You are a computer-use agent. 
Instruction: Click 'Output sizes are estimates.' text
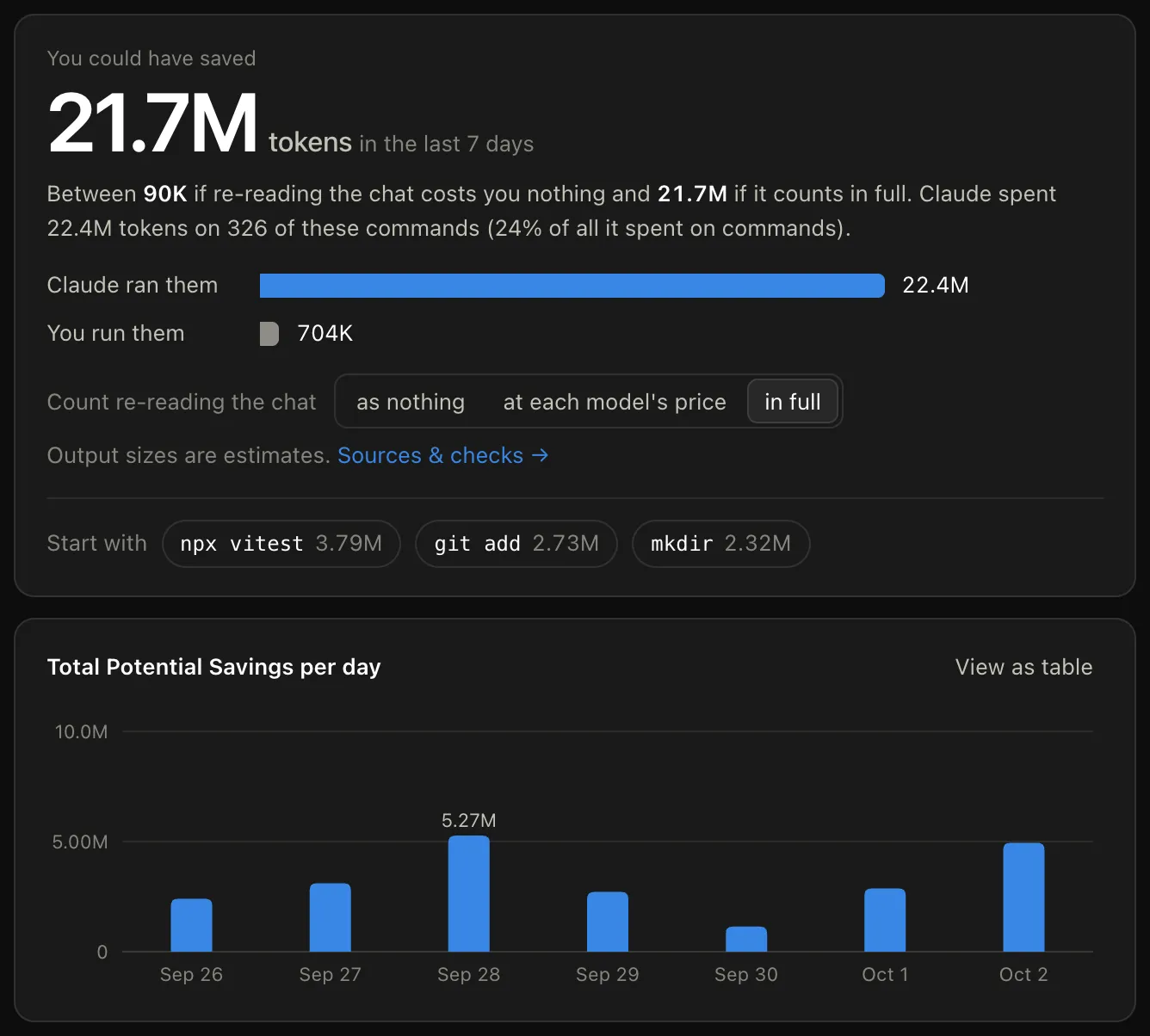click(189, 455)
